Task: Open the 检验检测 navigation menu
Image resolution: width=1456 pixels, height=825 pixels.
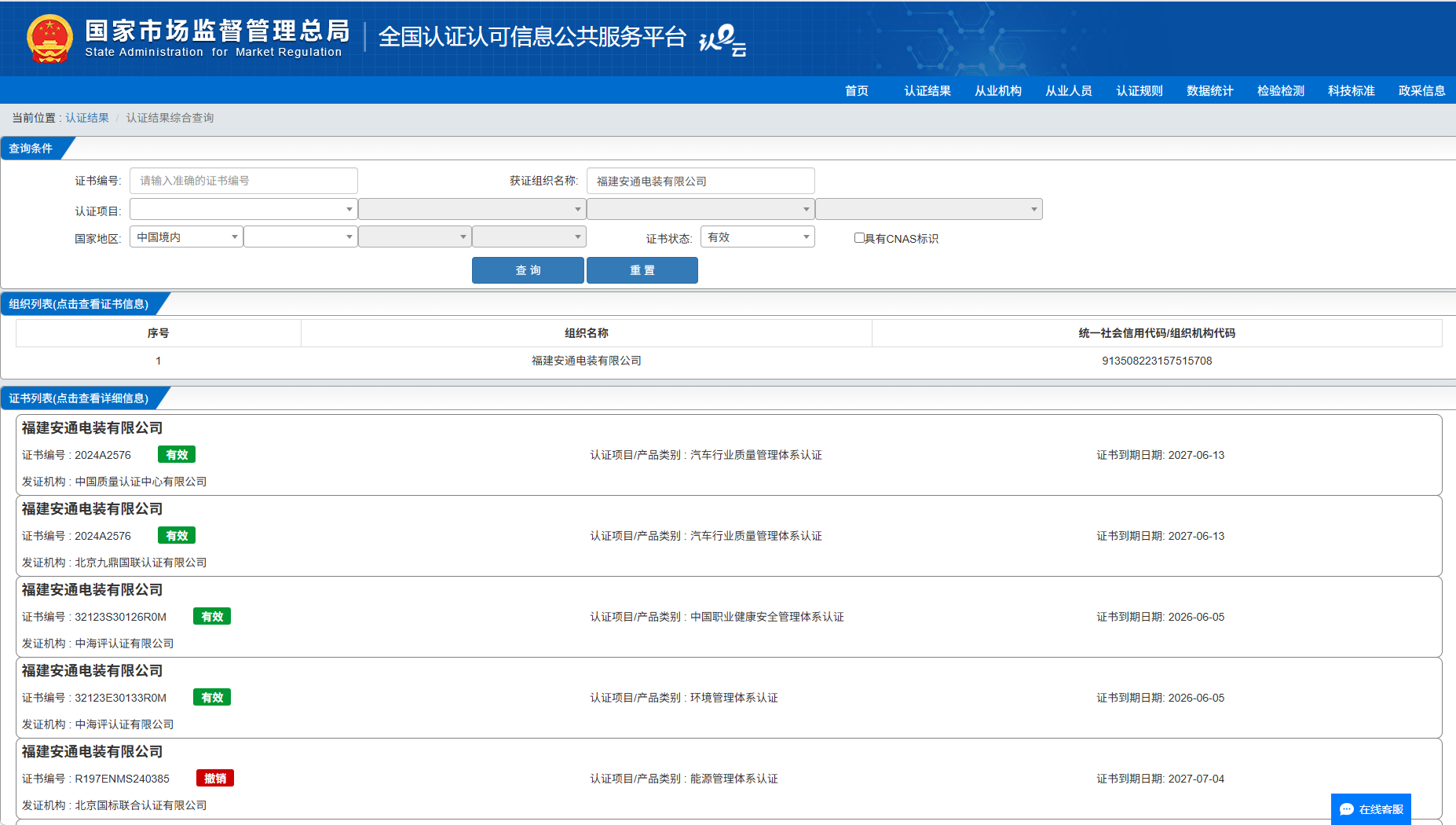Action: [x=1280, y=90]
